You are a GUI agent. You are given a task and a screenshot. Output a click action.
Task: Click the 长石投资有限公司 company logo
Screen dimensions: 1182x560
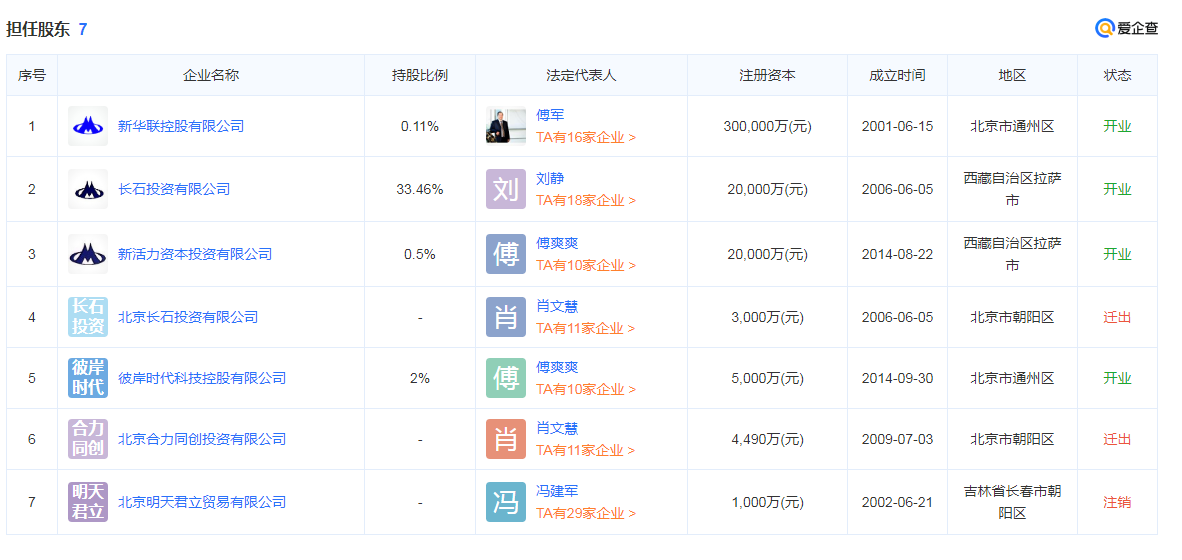tap(87, 188)
